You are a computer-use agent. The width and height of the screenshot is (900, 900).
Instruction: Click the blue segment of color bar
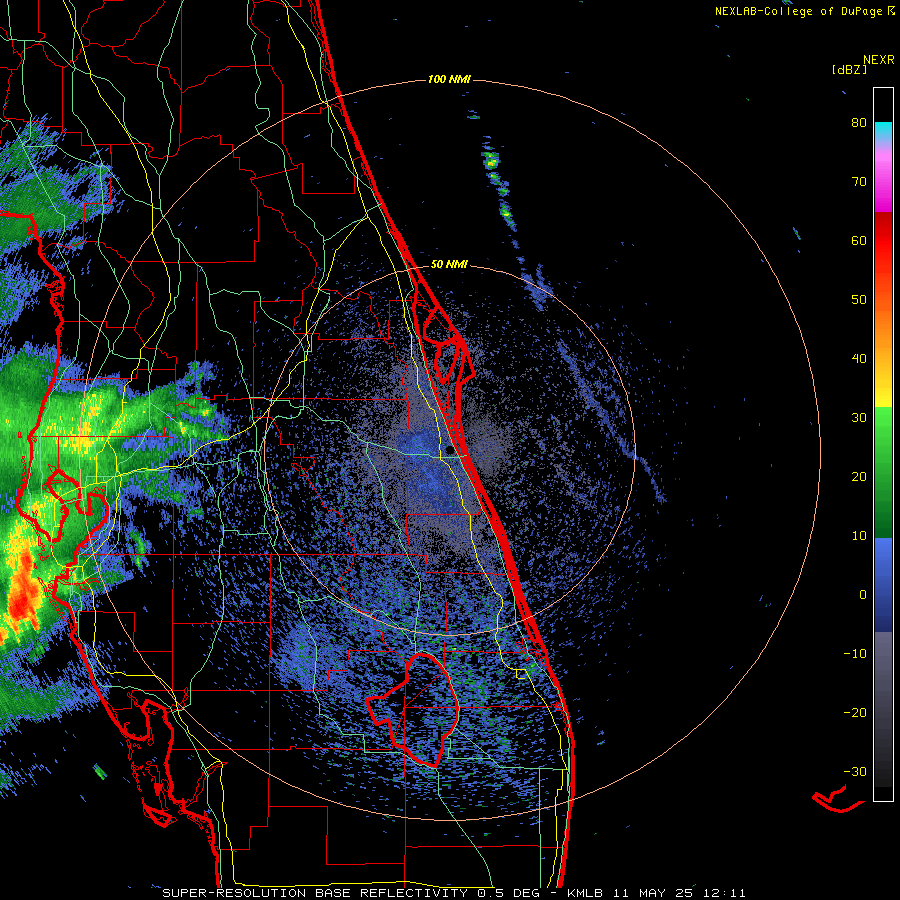click(x=883, y=584)
